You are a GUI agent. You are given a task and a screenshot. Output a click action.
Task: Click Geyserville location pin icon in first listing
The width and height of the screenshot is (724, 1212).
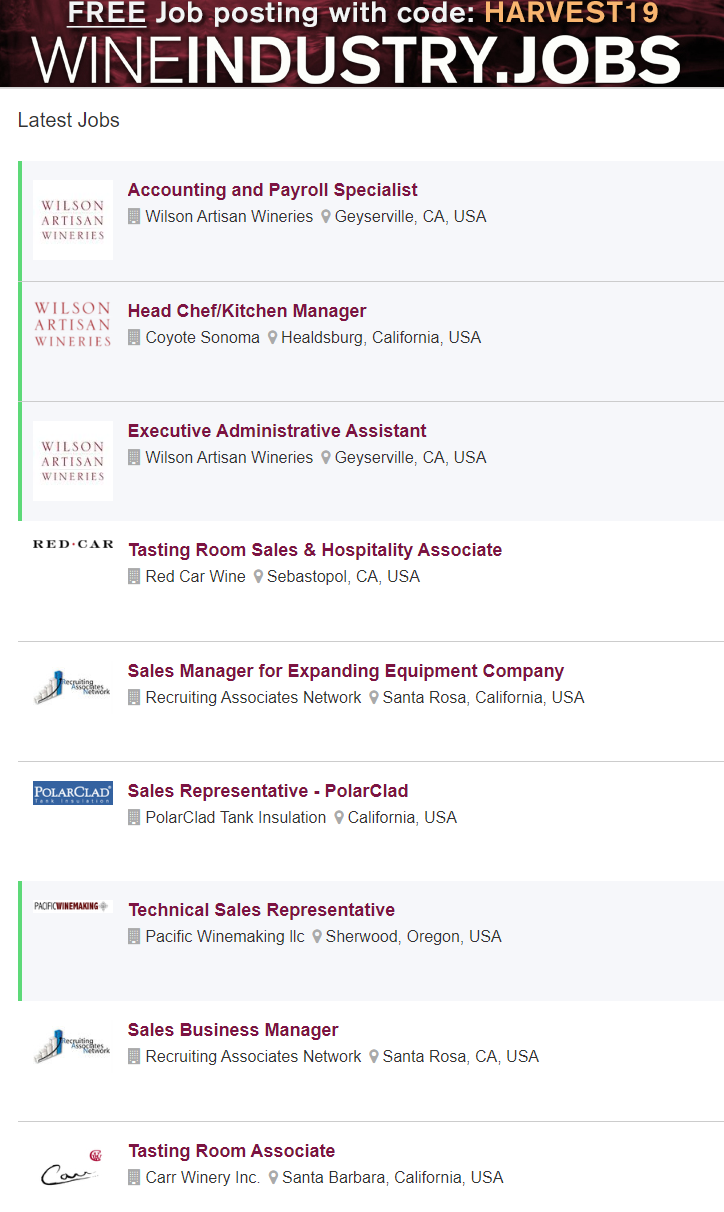click(x=326, y=217)
